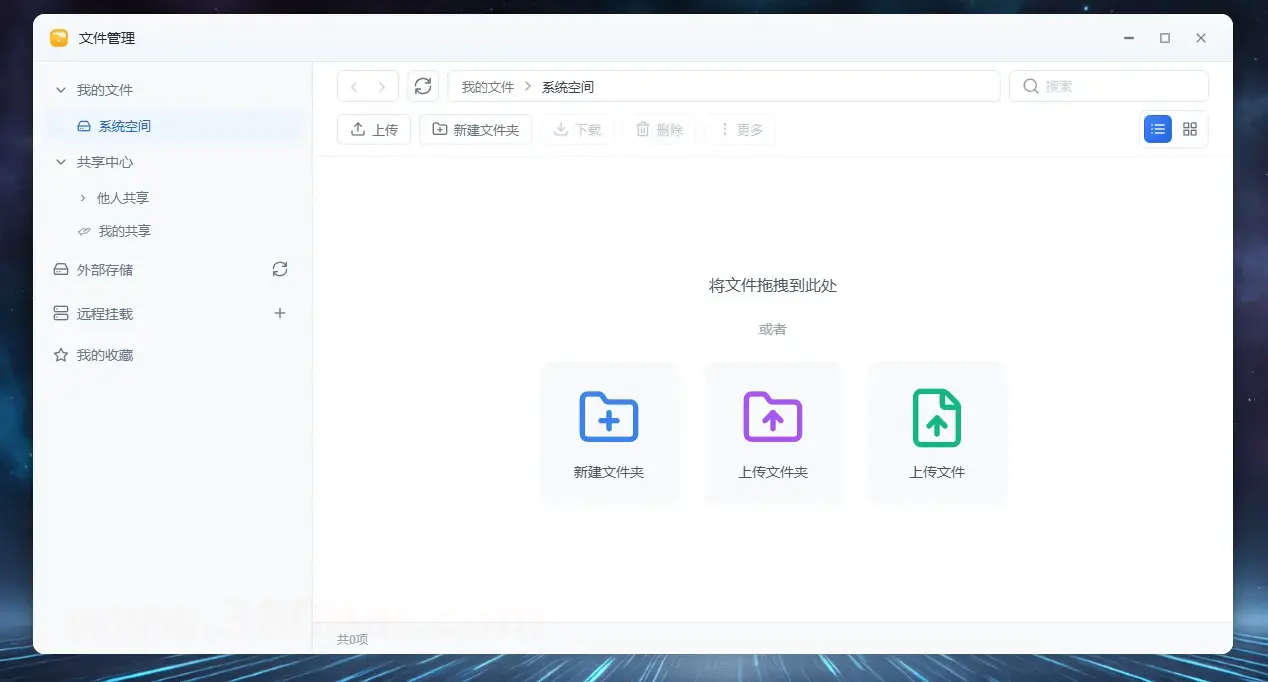The image size is (1268, 682).
Task: Open 我的收藏 favorites
Action: (x=105, y=355)
